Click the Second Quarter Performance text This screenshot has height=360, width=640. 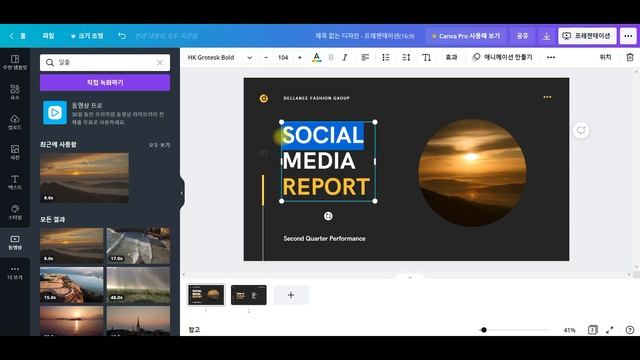[324, 238]
